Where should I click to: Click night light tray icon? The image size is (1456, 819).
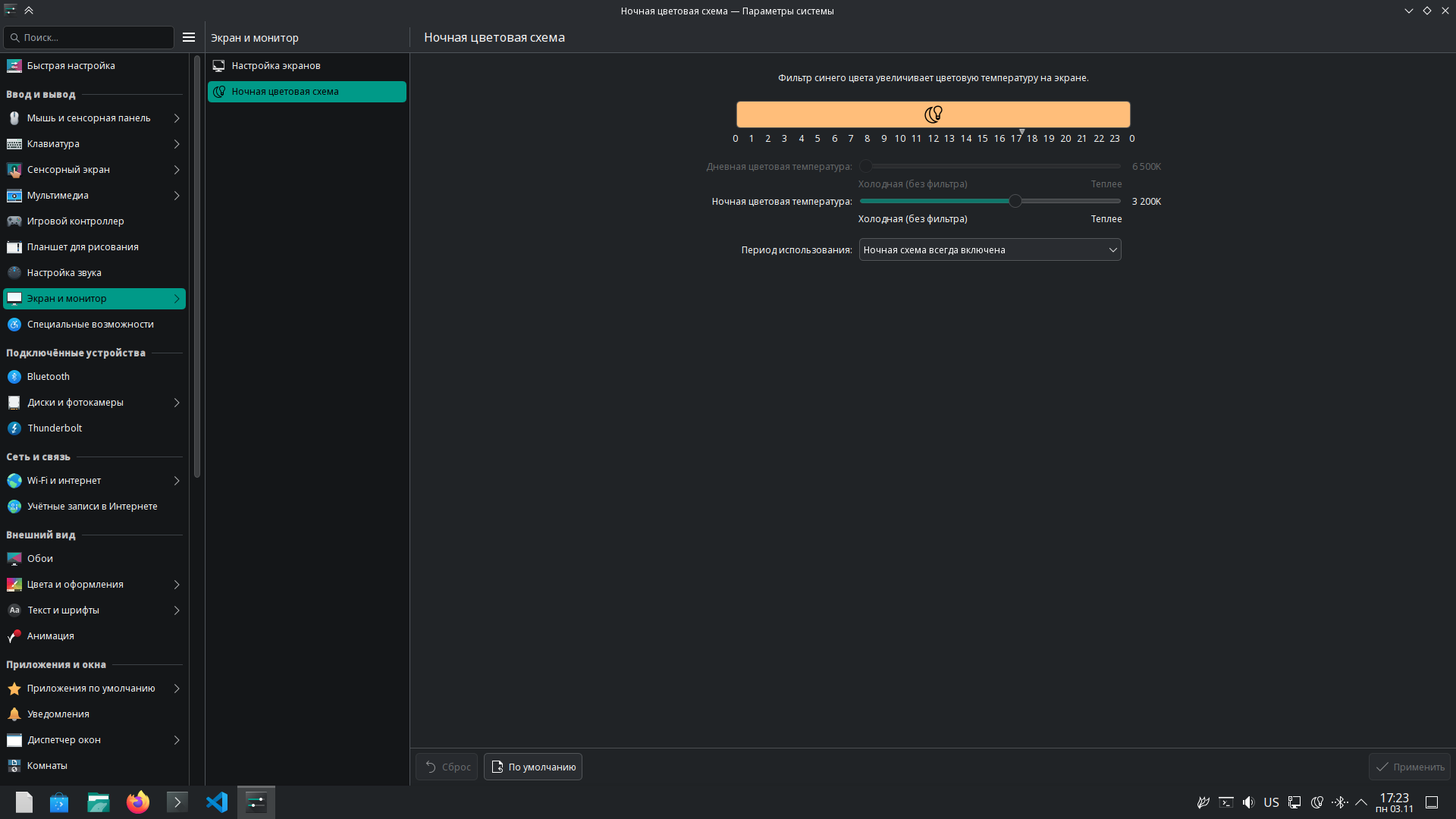click(1317, 802)
